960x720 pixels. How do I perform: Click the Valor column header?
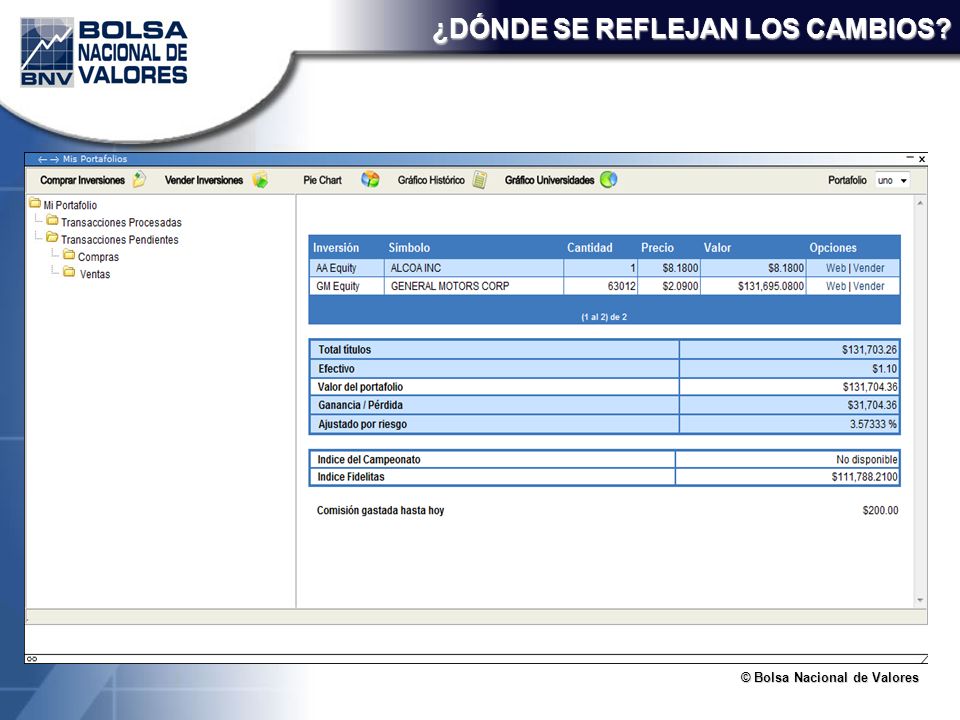point(717,248)
